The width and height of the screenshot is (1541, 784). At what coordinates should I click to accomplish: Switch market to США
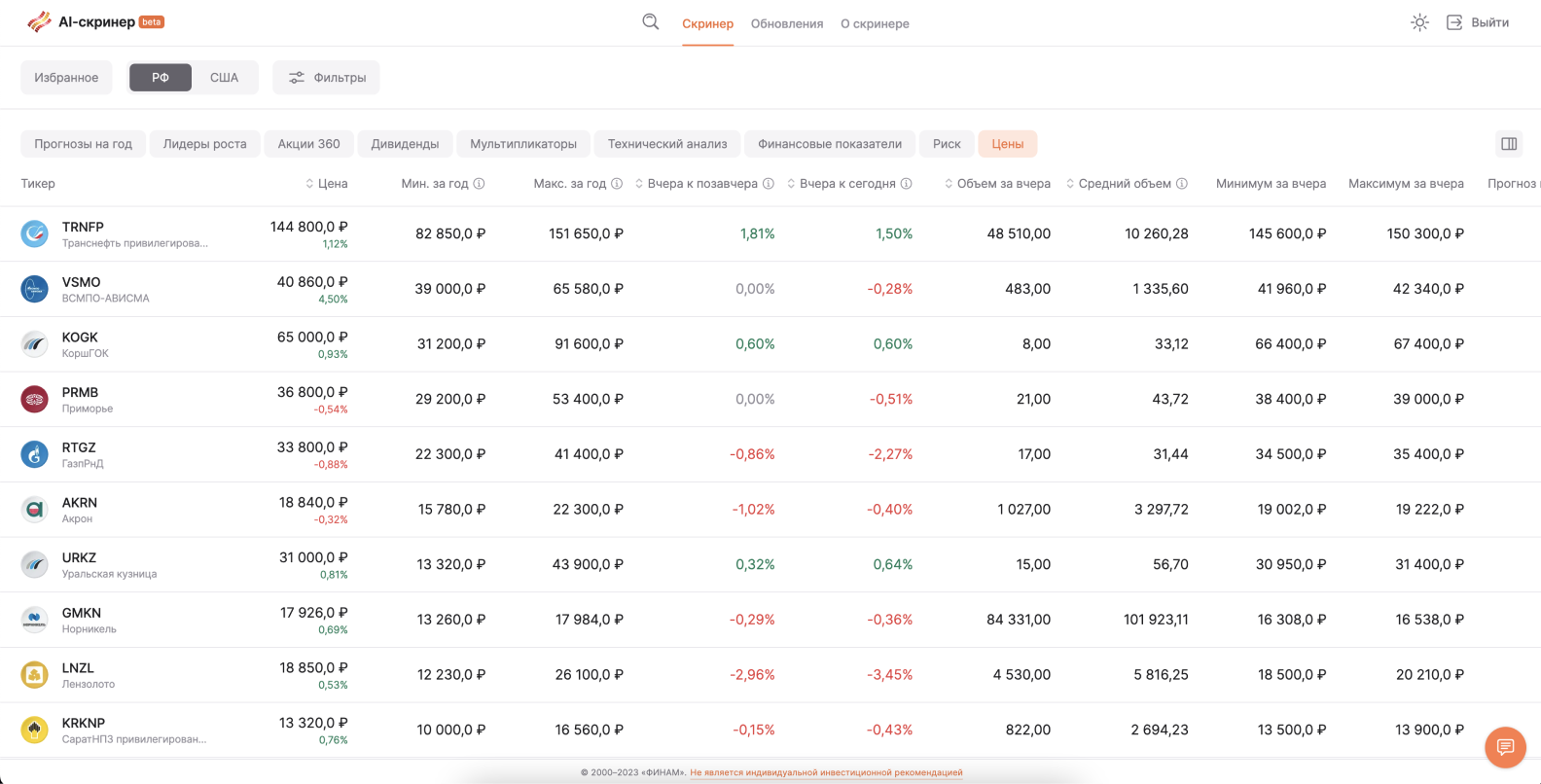click(x=225, y=78)
